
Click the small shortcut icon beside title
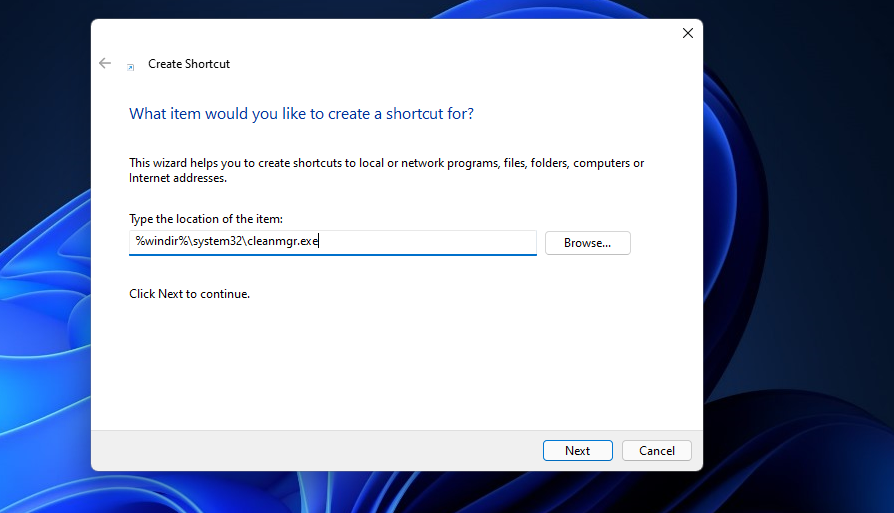(131, 67)
